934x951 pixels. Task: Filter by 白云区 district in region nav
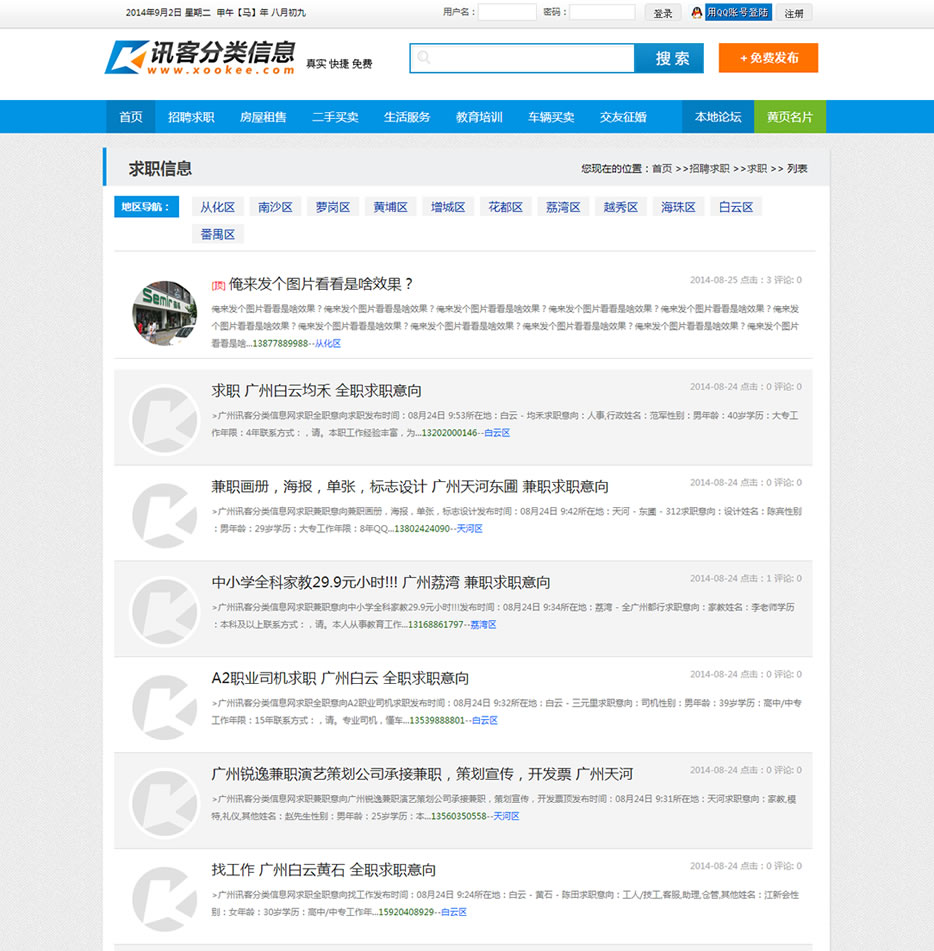click(736, 207)
